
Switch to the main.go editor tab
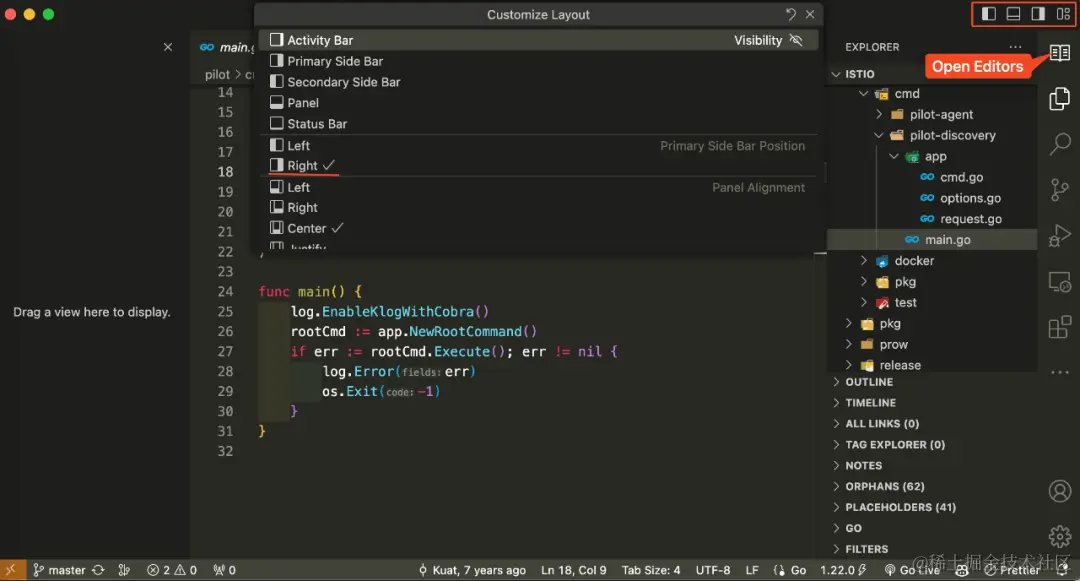(x=225, y=47)
